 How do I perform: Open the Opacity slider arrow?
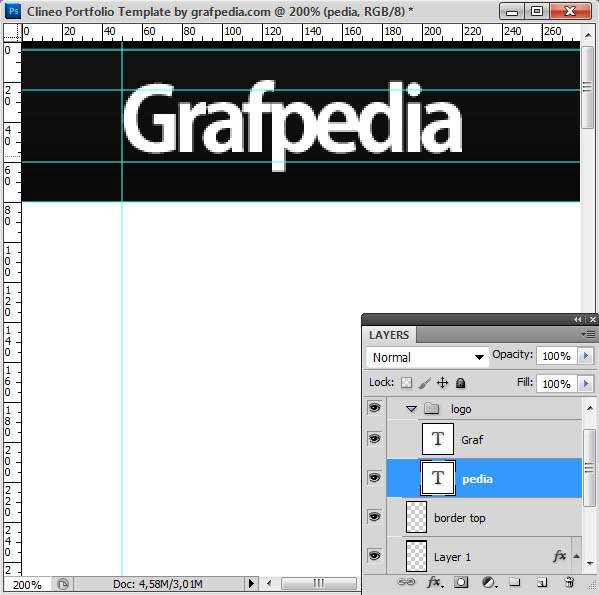586,356
